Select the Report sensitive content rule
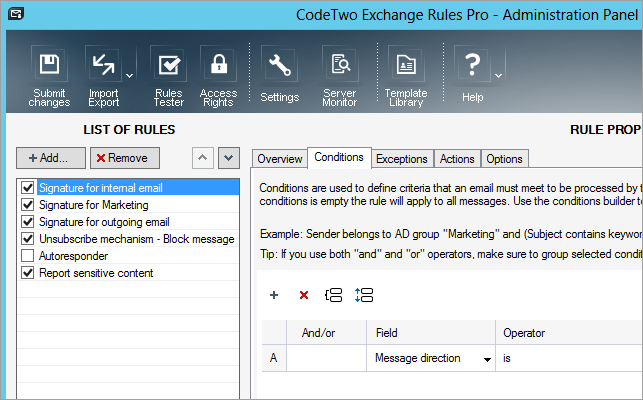Screen dimensions: 643x400 pyautogui.click(x=138, y=273)
